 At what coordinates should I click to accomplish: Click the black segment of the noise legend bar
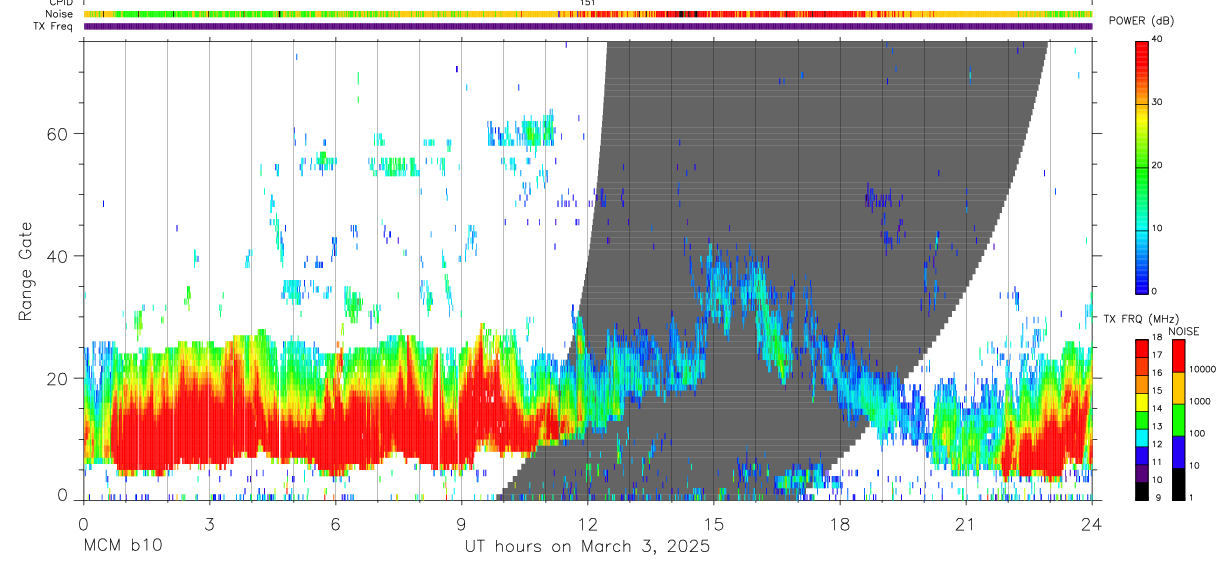pos(1178,484)
